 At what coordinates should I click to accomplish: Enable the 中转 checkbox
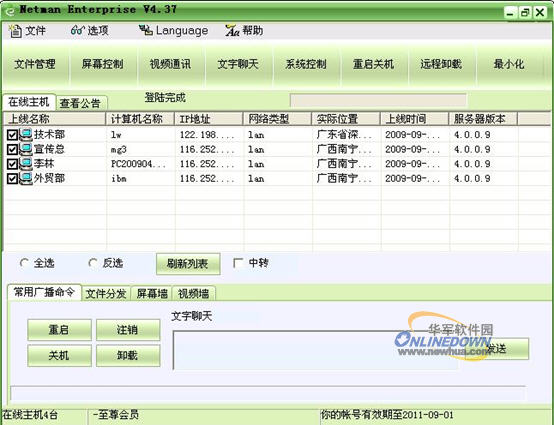coord(238,263)
